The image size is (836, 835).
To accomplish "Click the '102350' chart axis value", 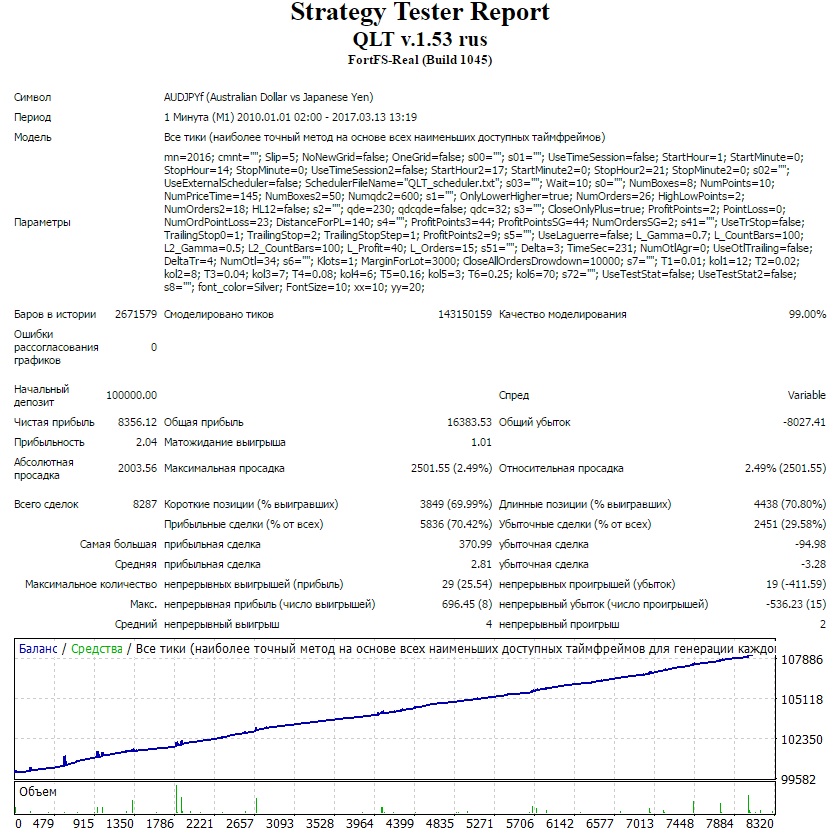I will [802, 740].
